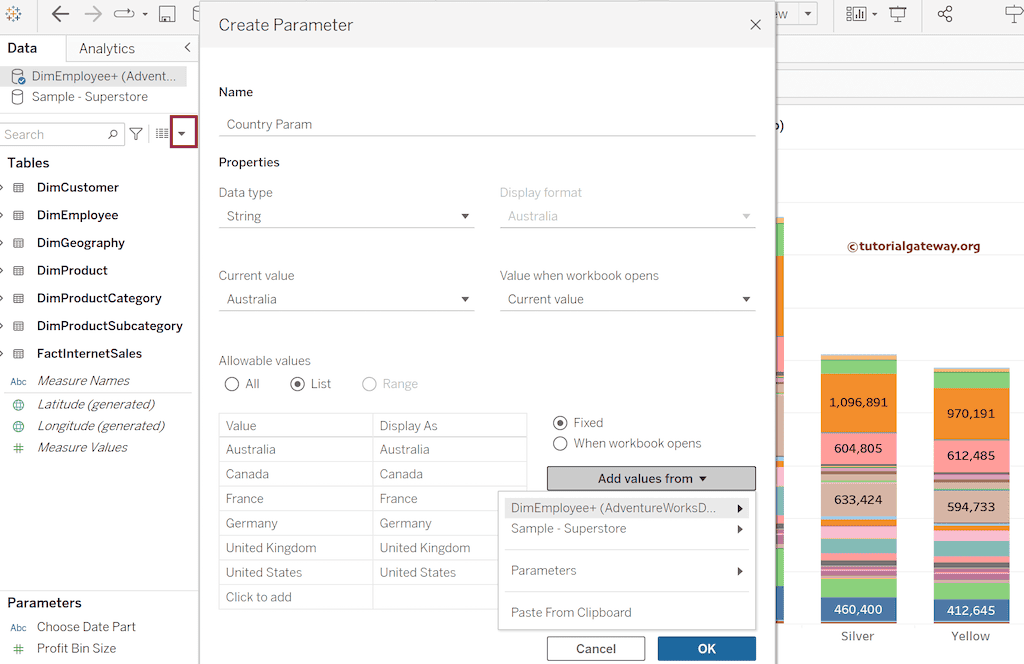Image resolution: width=1024 pixels, height=664 pixels.
Task: Click the search magnifier icon
Action: tap(113, 134)
